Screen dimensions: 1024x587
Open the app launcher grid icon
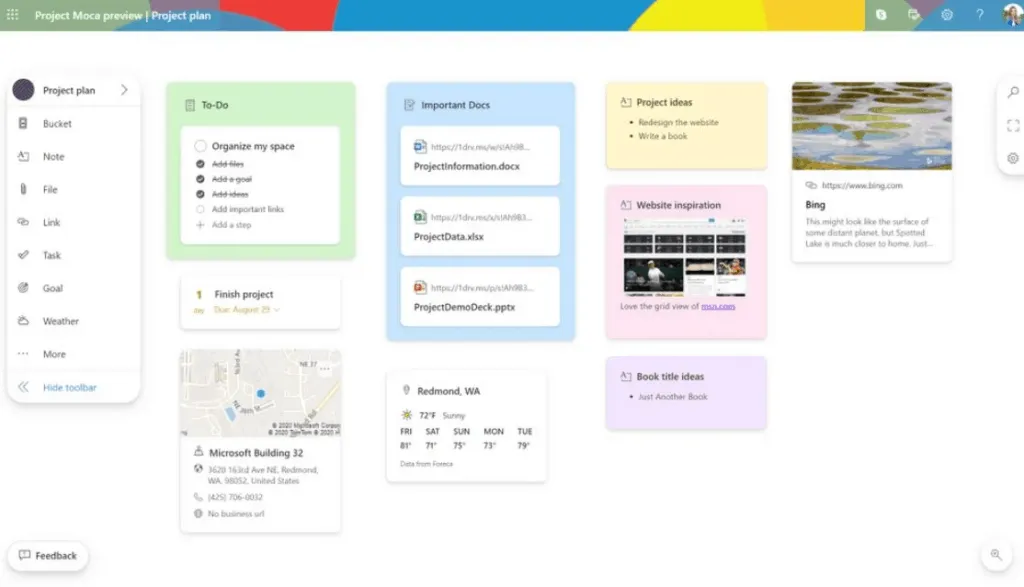13,15
